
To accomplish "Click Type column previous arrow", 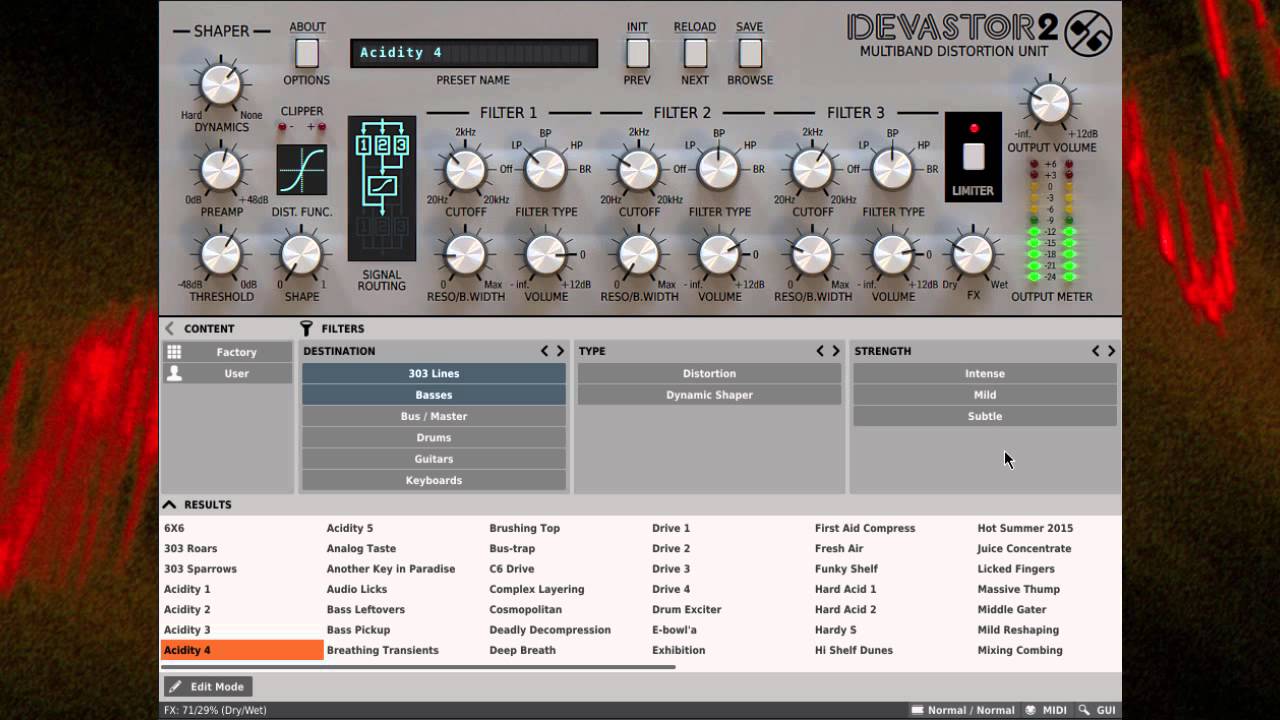I will pos(820,351).
